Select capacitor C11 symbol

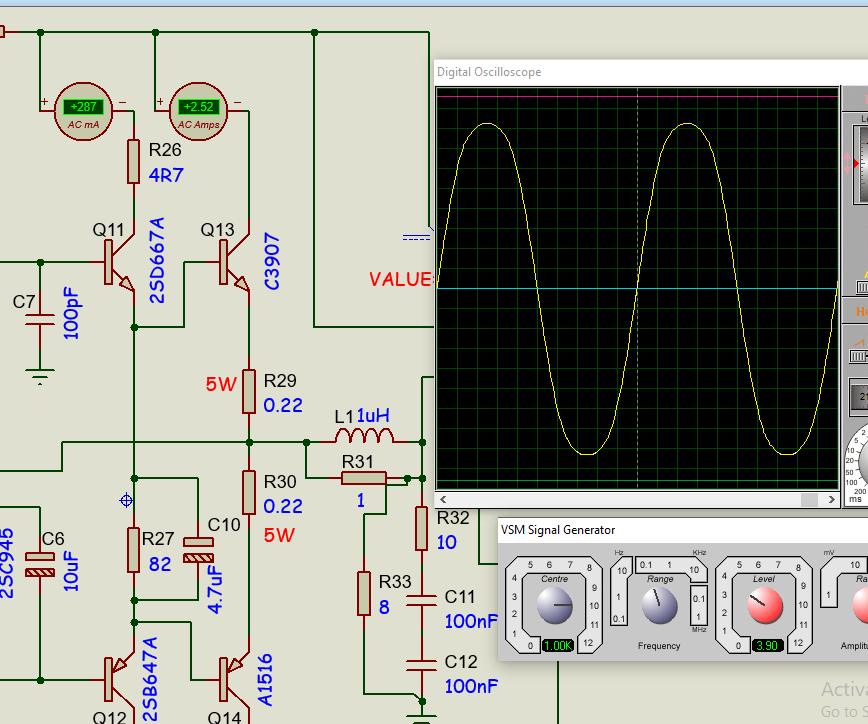pyautogui.click(x=421, y=601)
